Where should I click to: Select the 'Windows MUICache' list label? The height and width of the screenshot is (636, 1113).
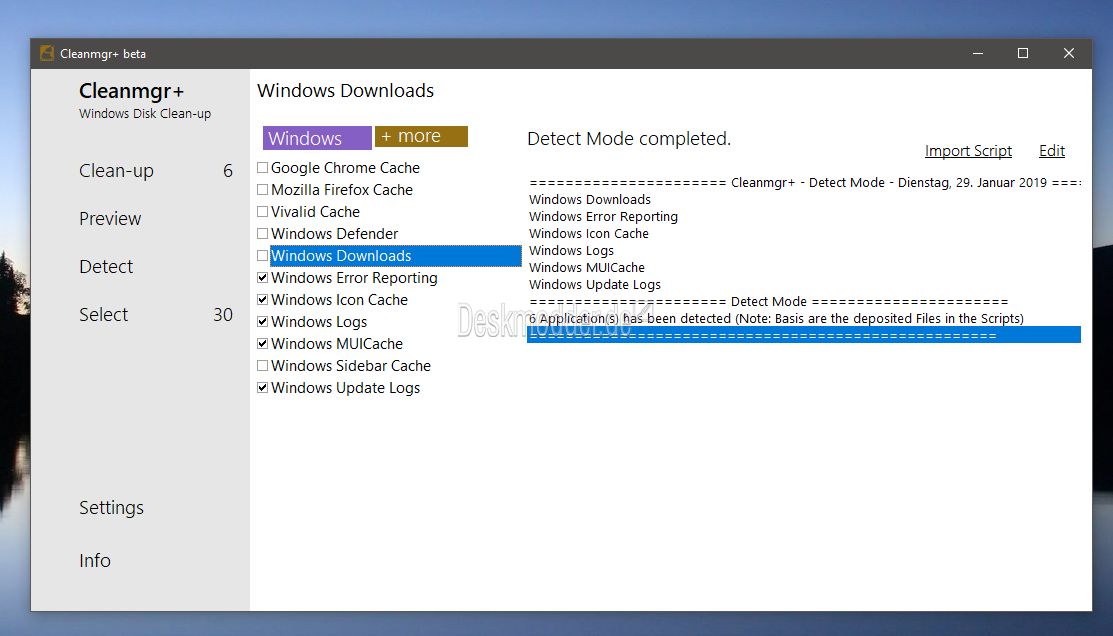click(336, 344)
